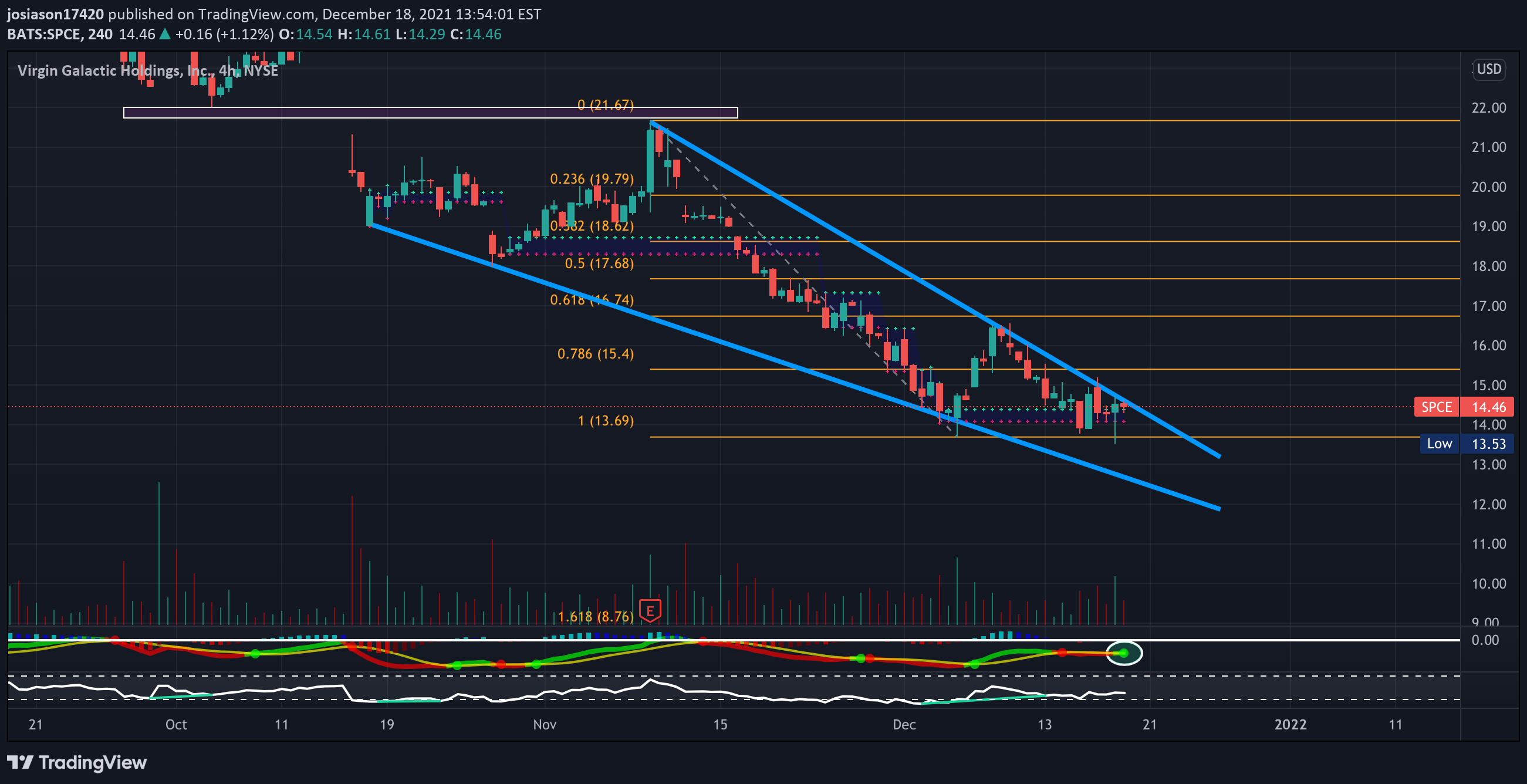This screenshot has height=784, width=1527.
Task: Select the Fibonacci label 0.236 (19.79)
Action: [x=592, y=179]
